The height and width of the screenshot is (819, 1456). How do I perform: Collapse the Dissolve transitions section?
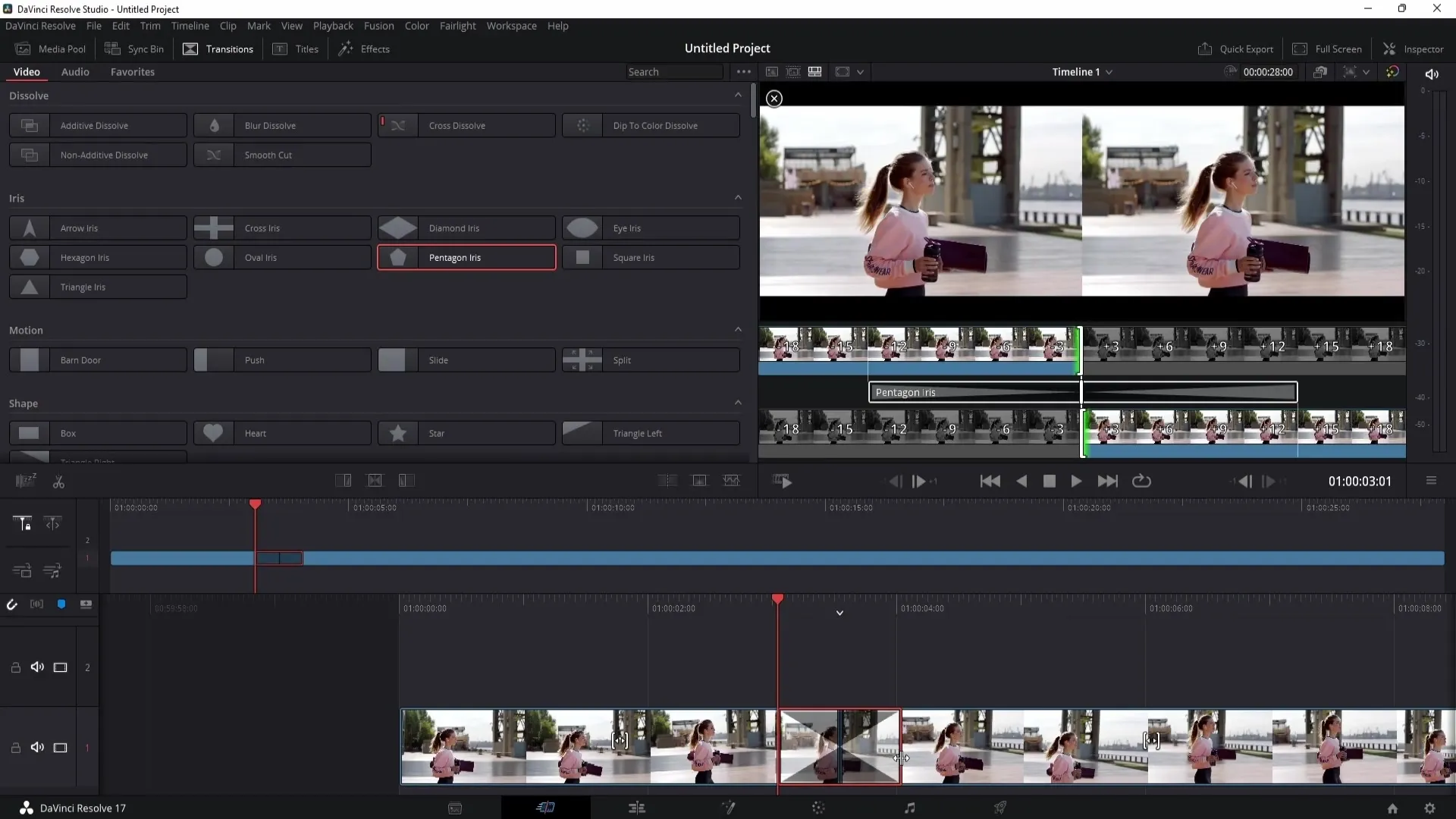point(739,95)
